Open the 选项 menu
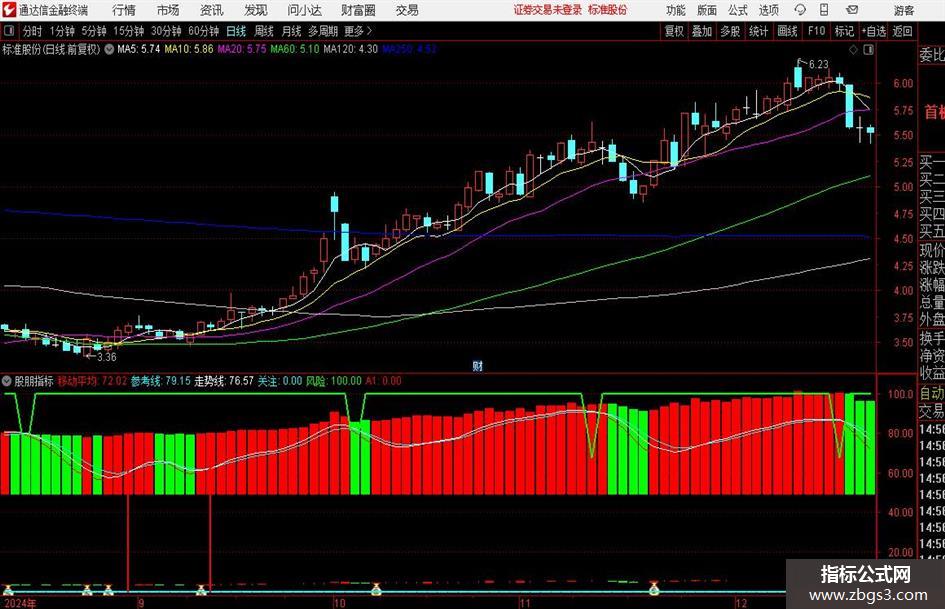 [768, 10]
